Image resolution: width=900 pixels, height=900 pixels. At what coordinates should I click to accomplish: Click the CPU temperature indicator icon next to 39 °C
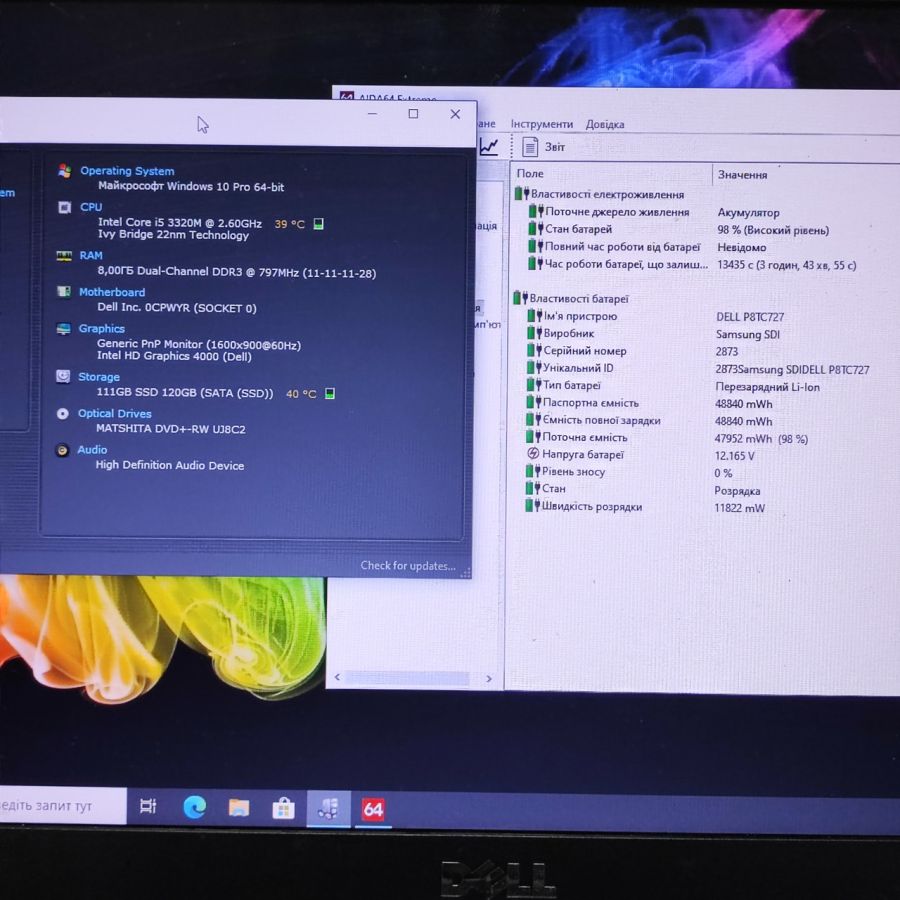[319, 224]
